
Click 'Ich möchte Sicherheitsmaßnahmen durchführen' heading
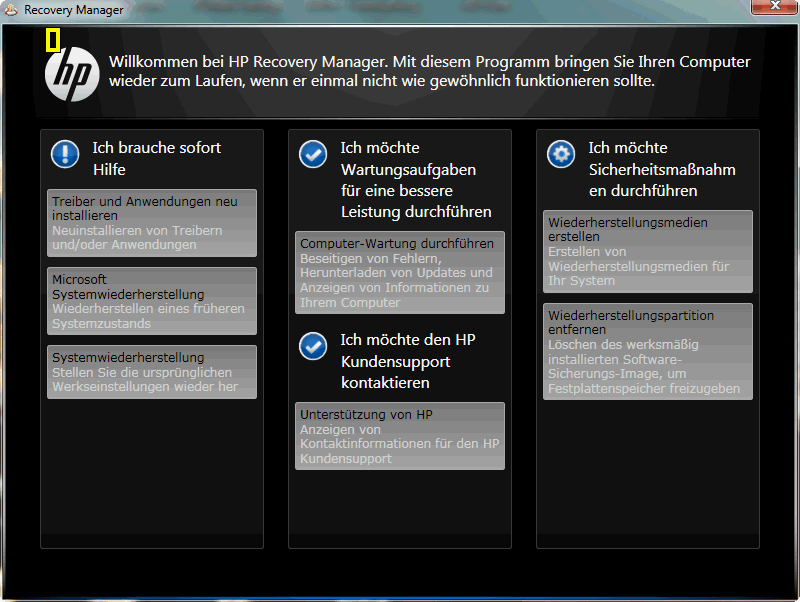pyautogui.click(x=662, y=169)
